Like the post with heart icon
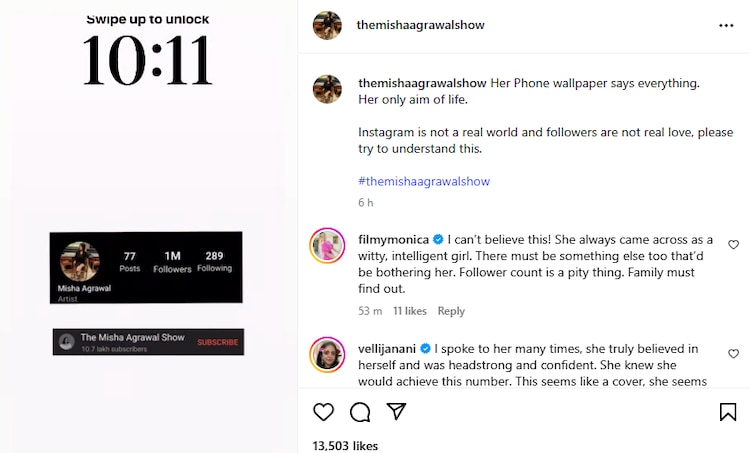Image resolution: width=750 pixels, height=453 pixels. click(x=324, y=412)
